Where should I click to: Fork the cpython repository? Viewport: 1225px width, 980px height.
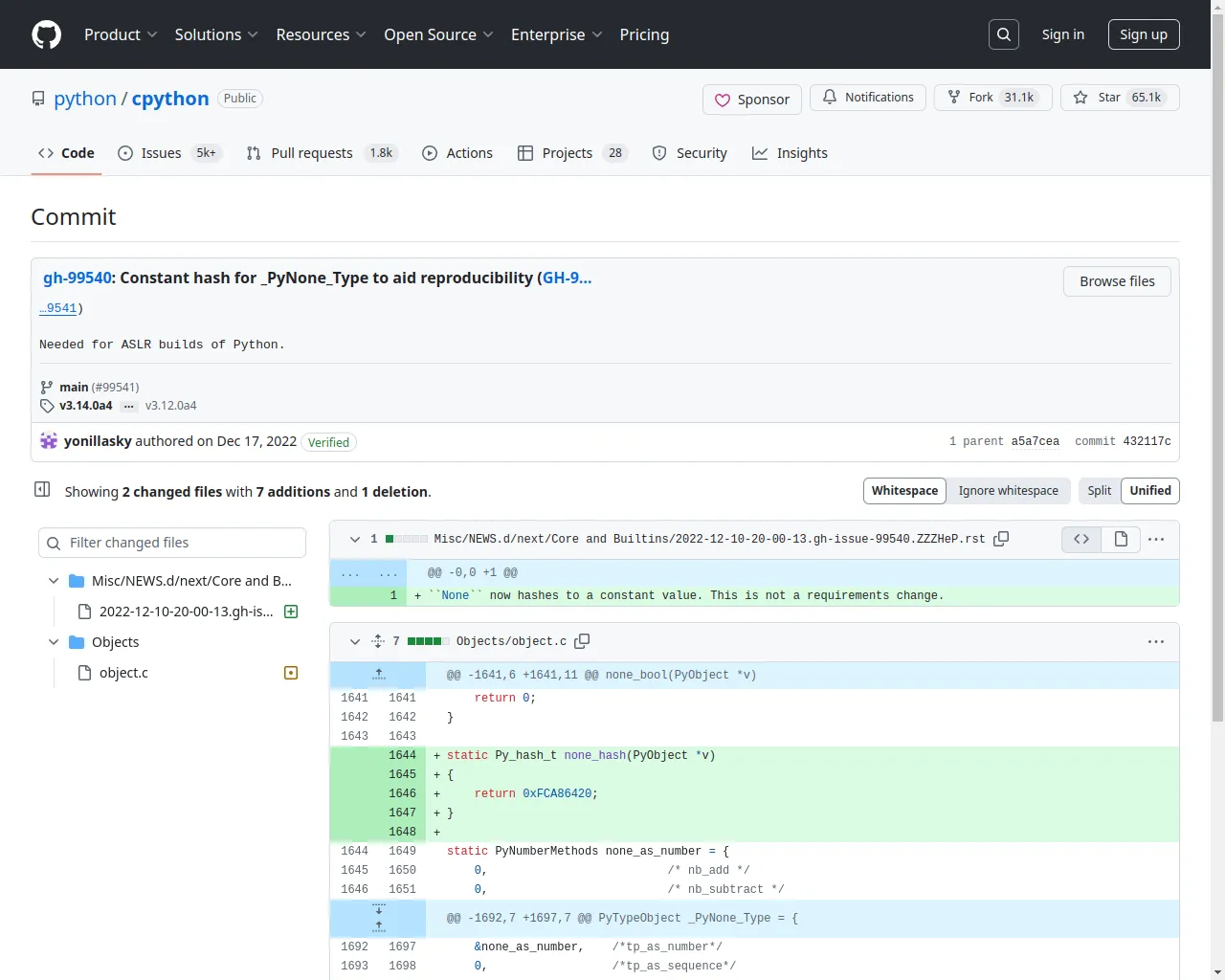(993, 98)
